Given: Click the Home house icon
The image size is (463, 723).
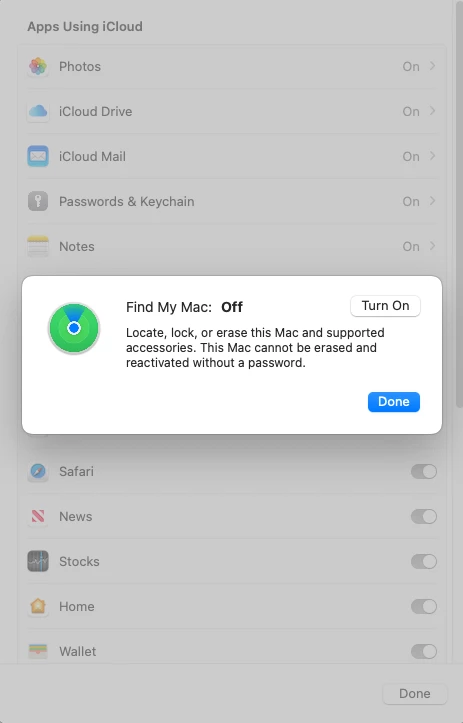Looking at the screenshot, I should [x=38, y=606].
